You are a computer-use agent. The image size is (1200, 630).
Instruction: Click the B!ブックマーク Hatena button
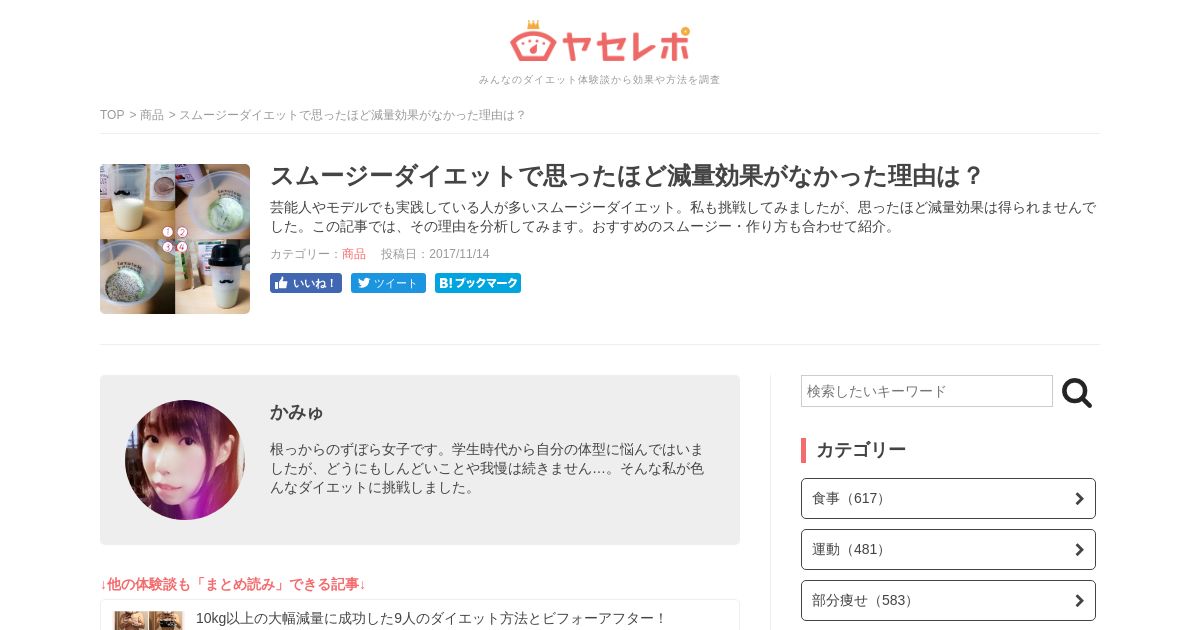478,283
